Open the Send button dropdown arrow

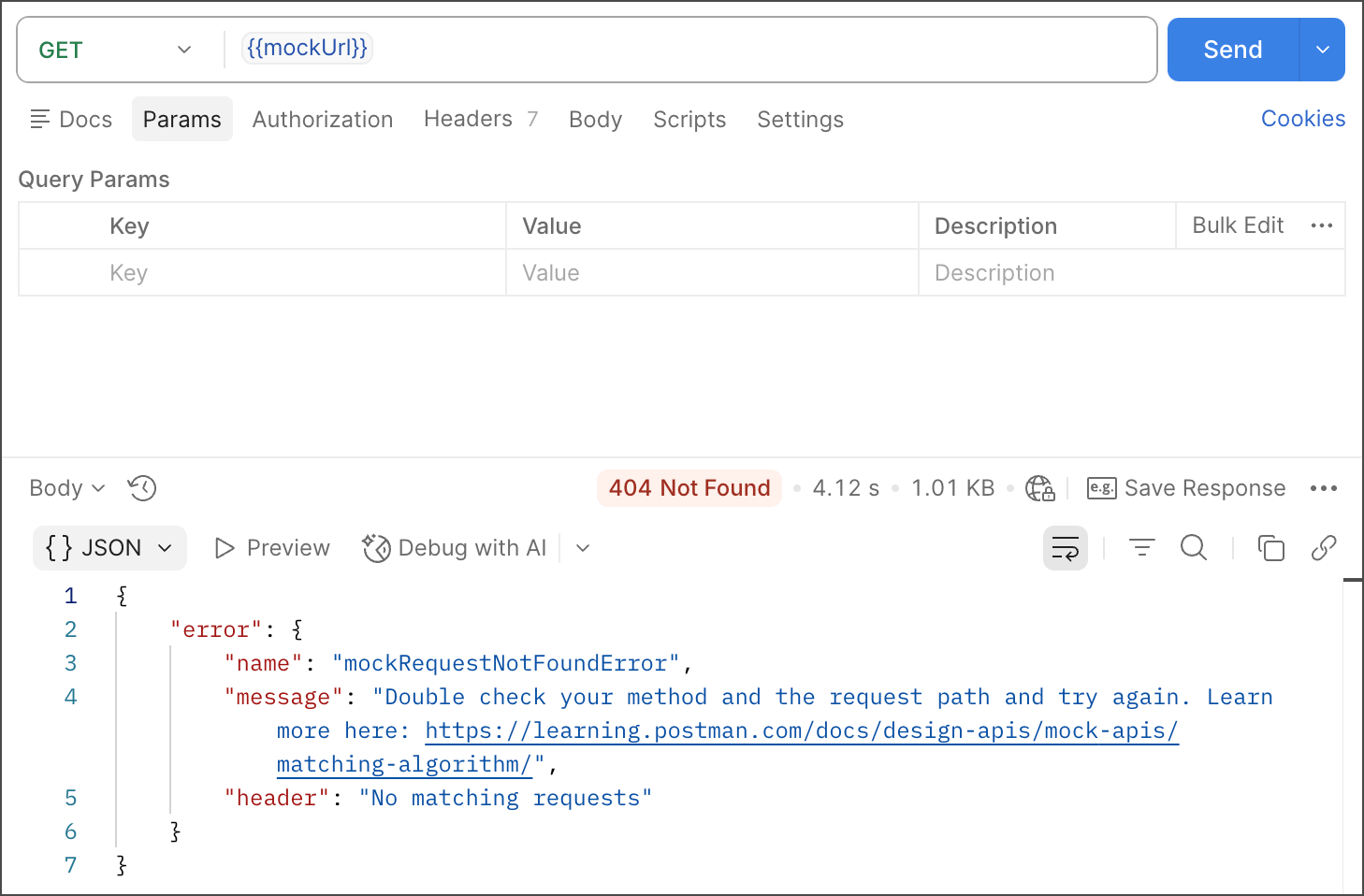coord(1322,50)
